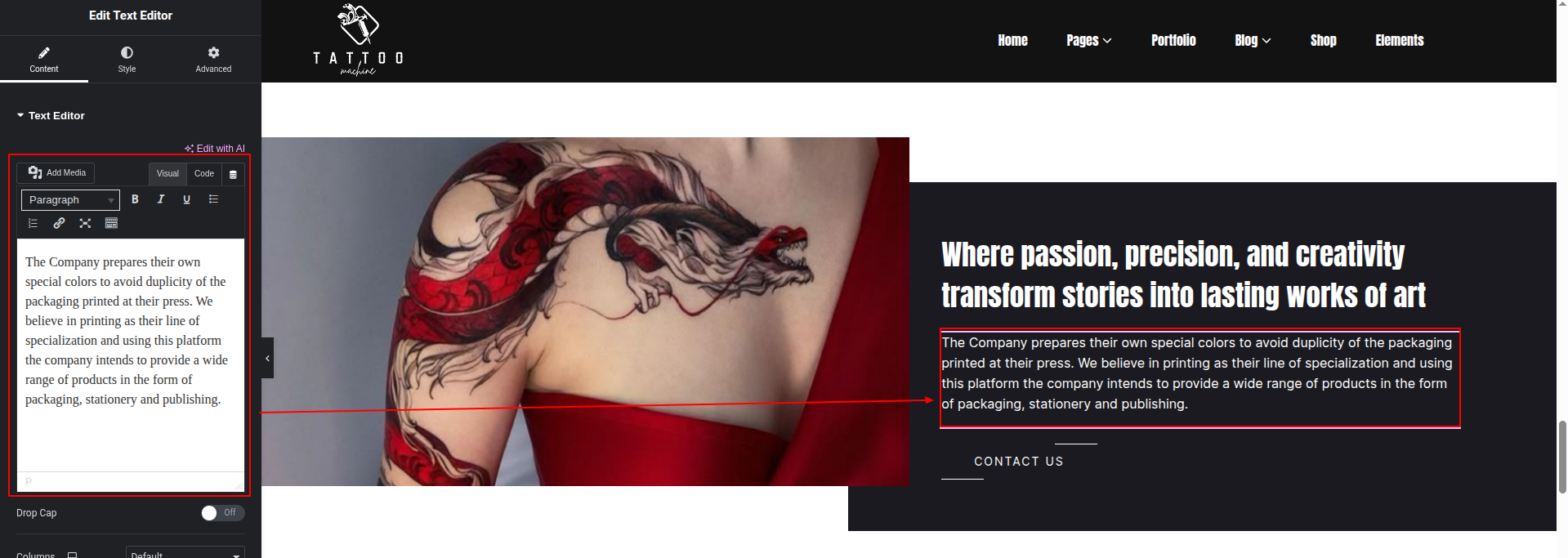Insert a numbered list

33,223
